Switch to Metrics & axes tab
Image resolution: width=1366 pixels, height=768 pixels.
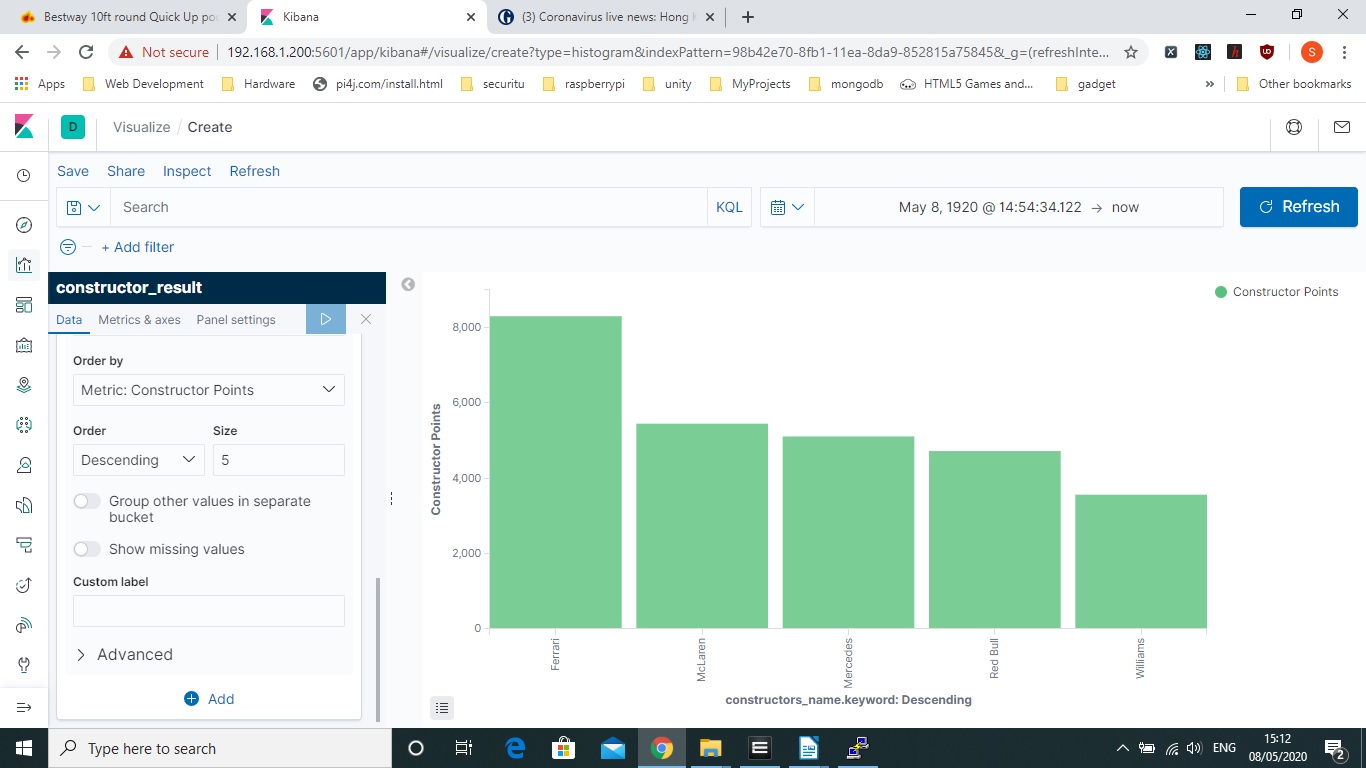(x=139, y=320)
